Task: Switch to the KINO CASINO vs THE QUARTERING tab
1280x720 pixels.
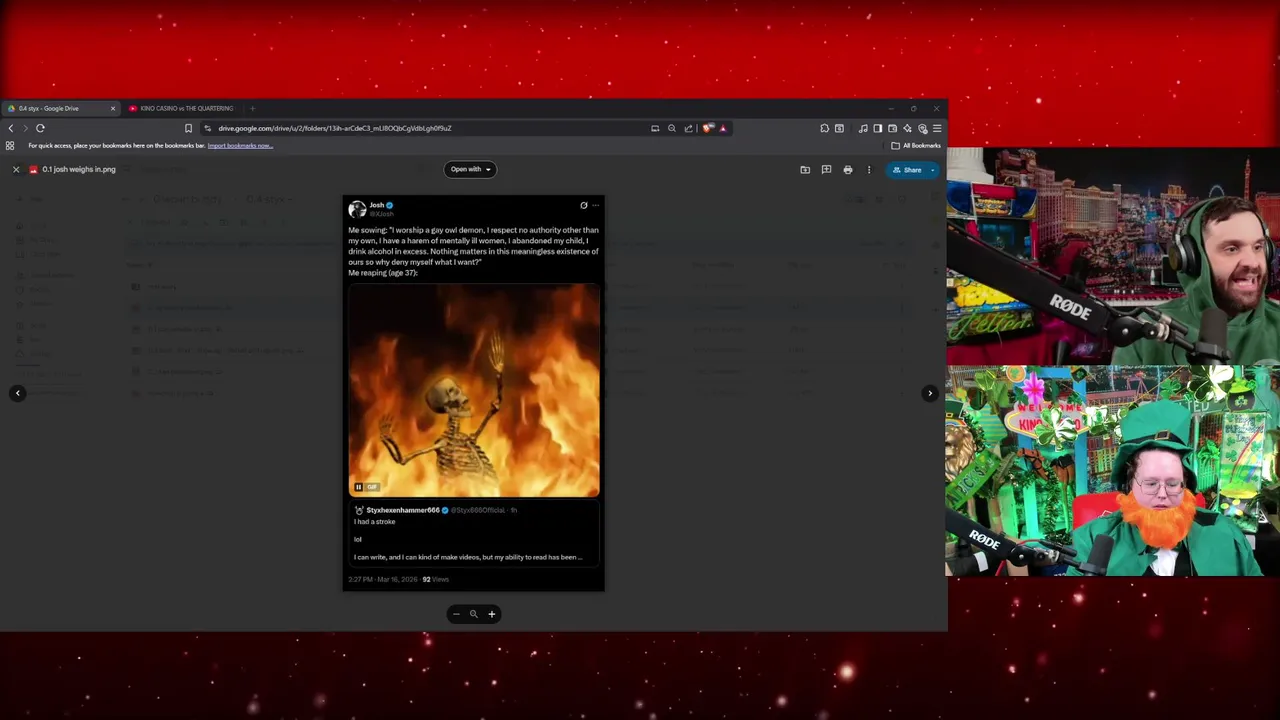Action: pyautogui.click(x=182, y=108)
